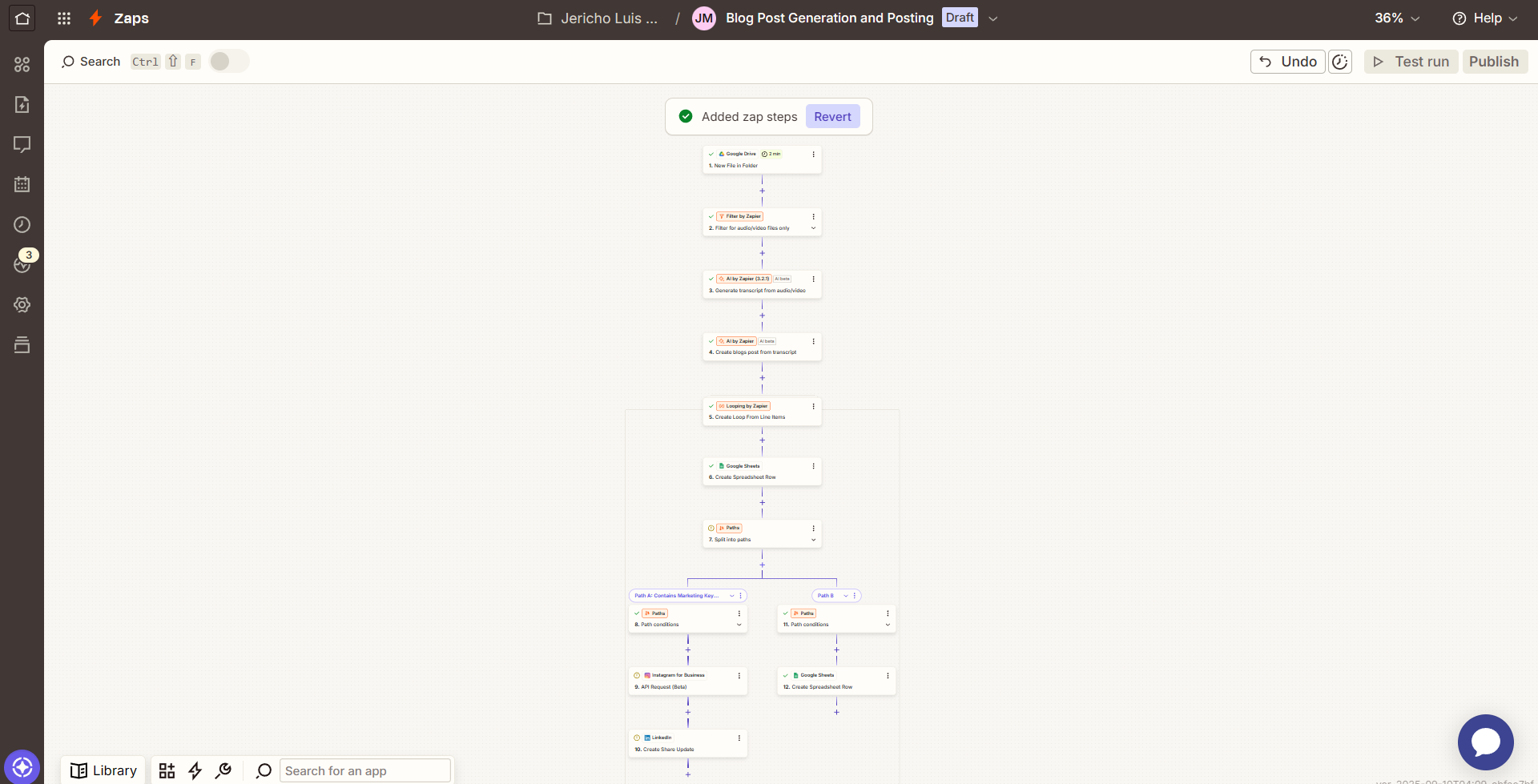The width and height of the screenshot is (1538, 784).
Task: Toggle the switch next to Search
Action: click(x=229, y=62)
